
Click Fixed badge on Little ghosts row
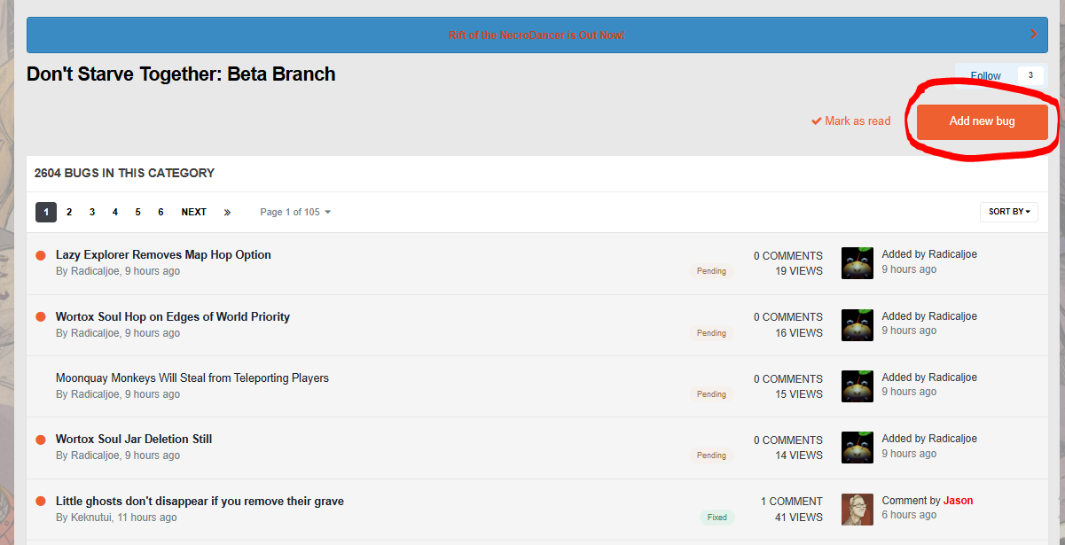(717, 517)
